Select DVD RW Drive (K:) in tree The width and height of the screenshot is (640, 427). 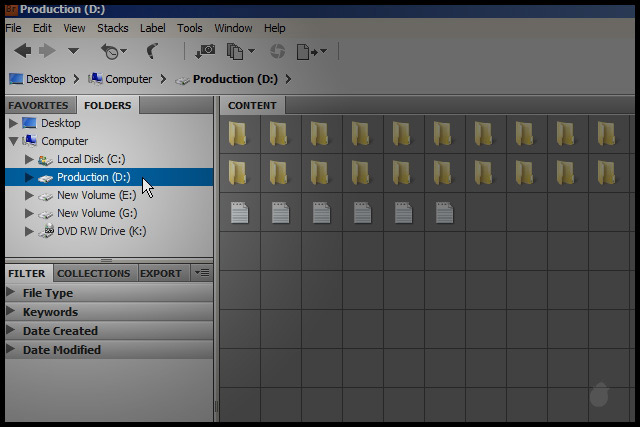coord(100,231)
